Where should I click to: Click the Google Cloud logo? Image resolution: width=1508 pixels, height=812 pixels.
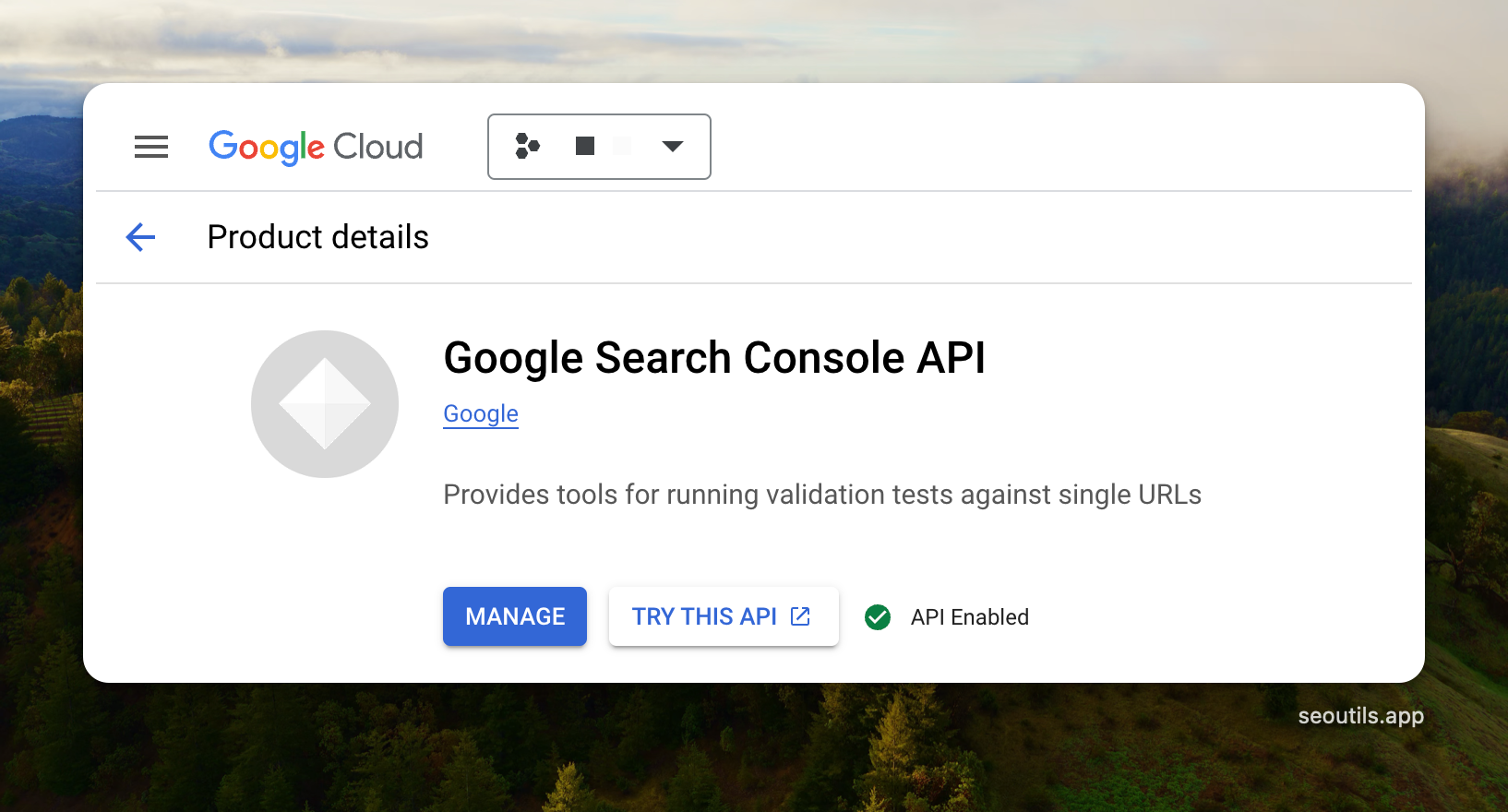(x=315, y=147)
